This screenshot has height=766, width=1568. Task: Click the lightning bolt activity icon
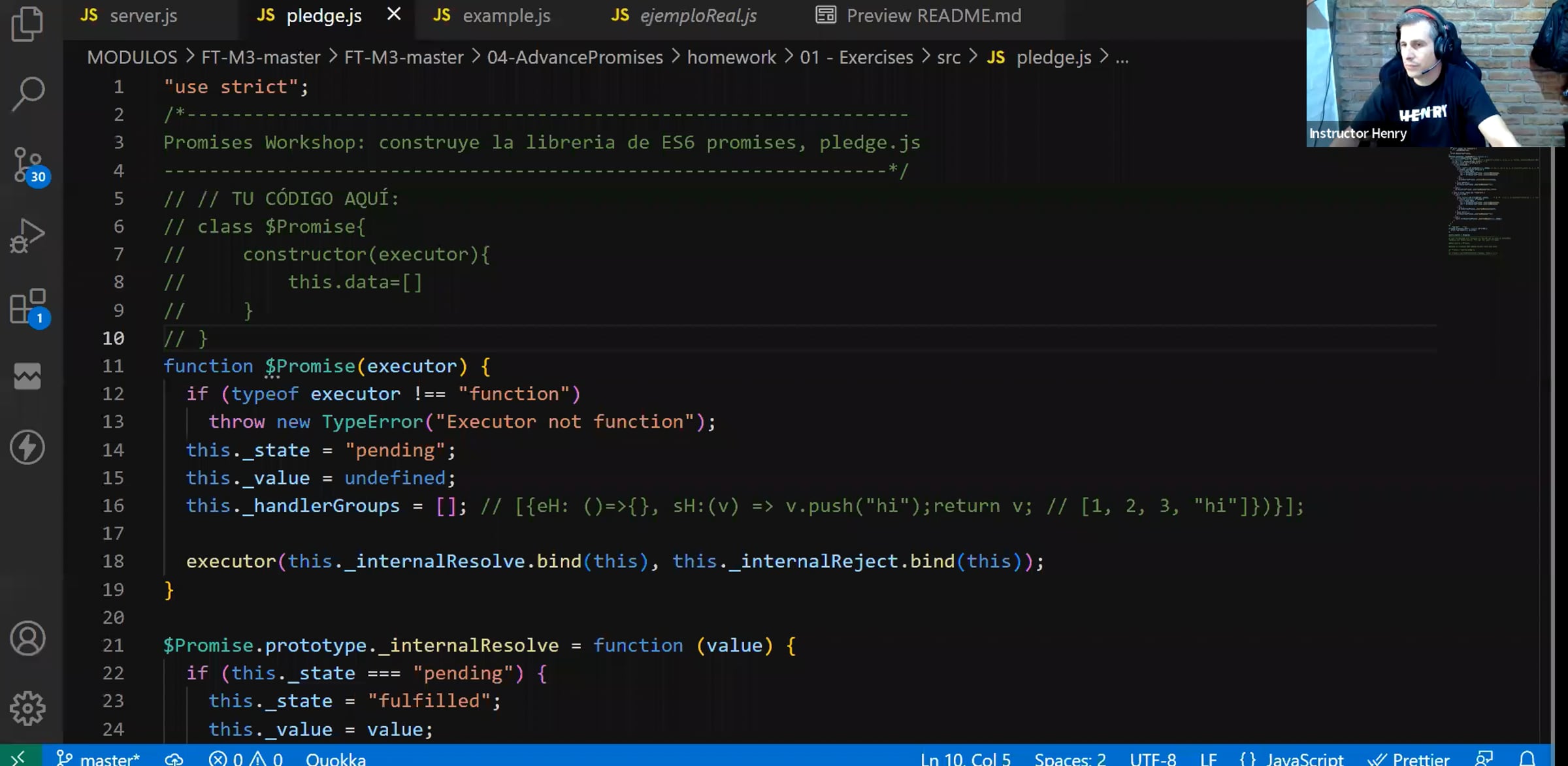click(27, 447)
